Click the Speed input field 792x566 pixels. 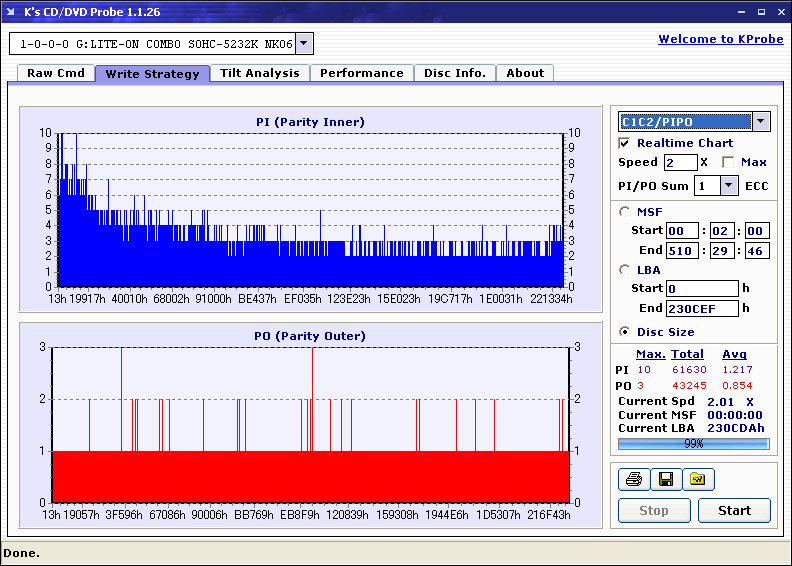coord(679,162)
